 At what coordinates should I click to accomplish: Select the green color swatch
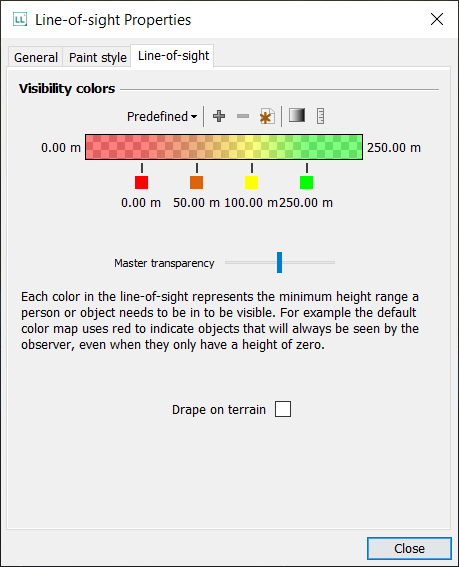tap(306, 182)
